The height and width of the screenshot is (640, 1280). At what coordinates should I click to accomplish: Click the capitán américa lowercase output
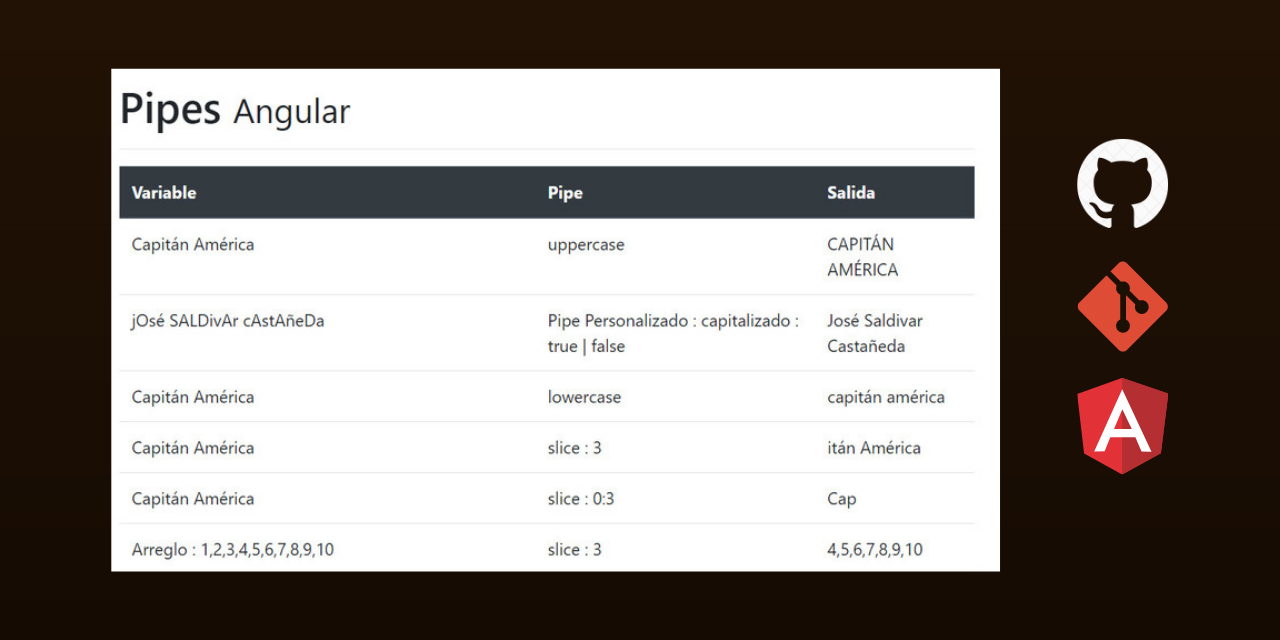click(x=886, y=397)
